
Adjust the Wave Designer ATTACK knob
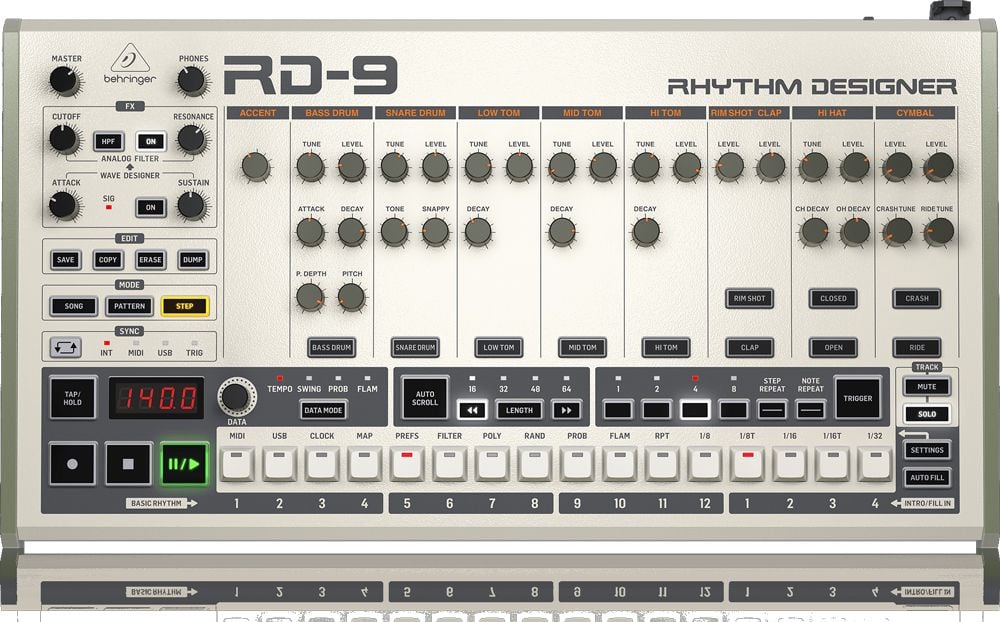point(63,205)
